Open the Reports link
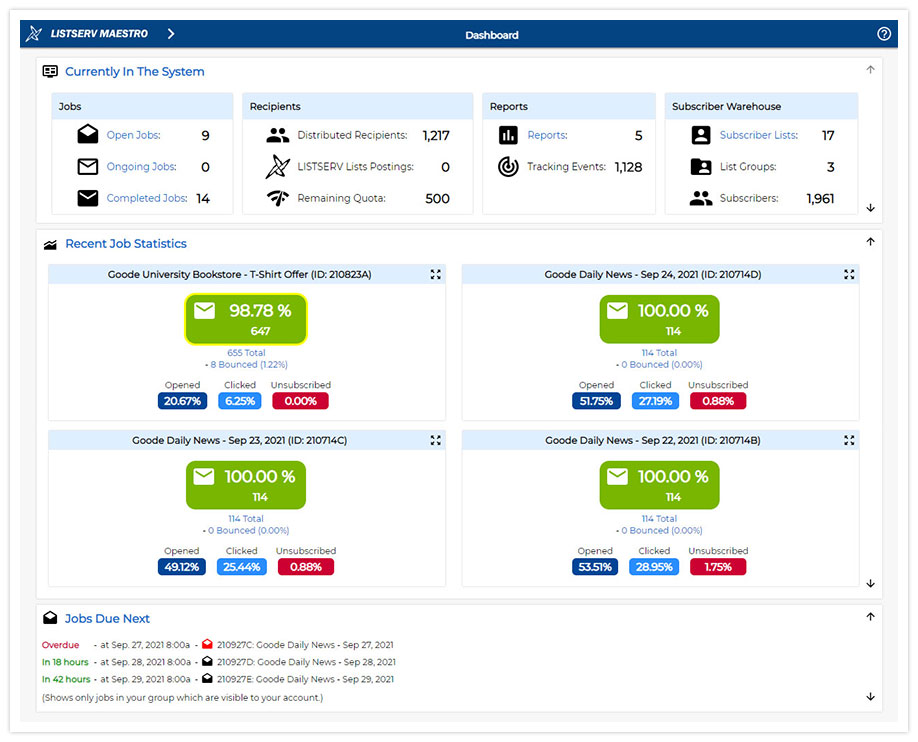Screen dimensions: 918x742 pos(547,135)
